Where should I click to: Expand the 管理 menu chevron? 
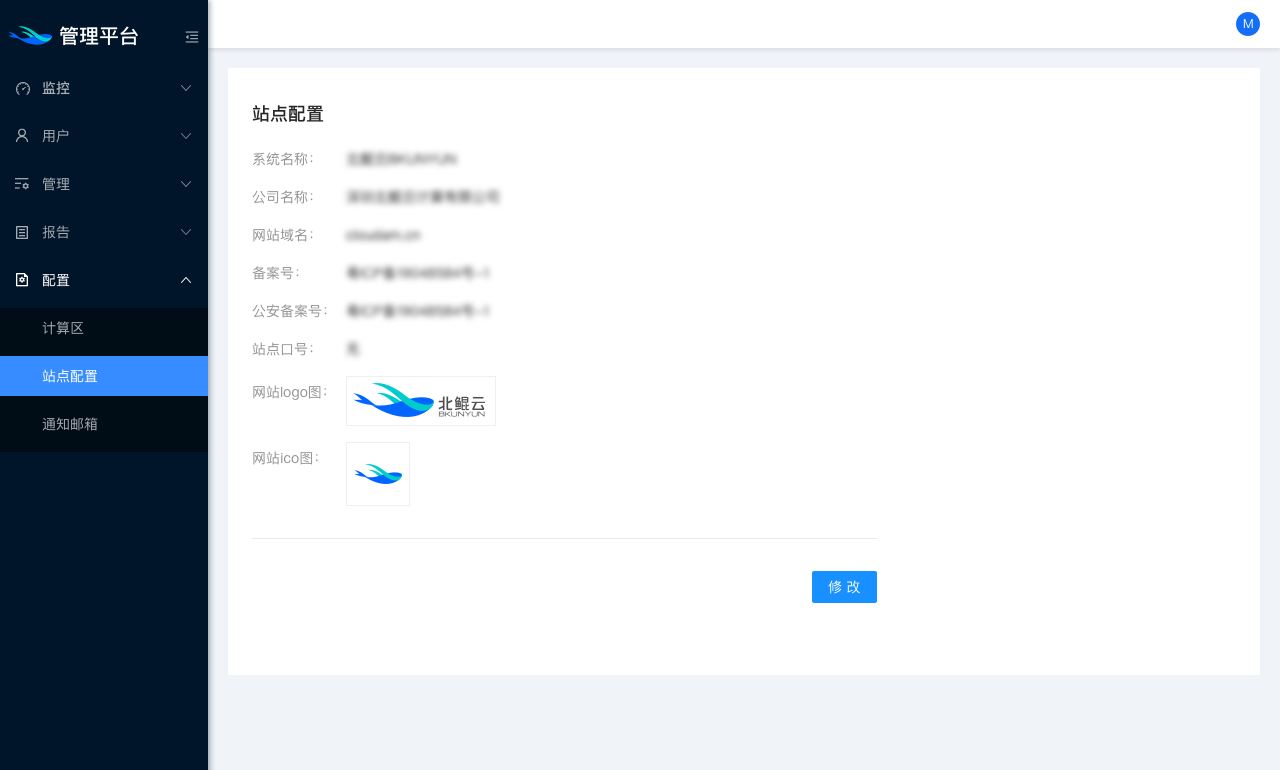[x=186, y=184]
